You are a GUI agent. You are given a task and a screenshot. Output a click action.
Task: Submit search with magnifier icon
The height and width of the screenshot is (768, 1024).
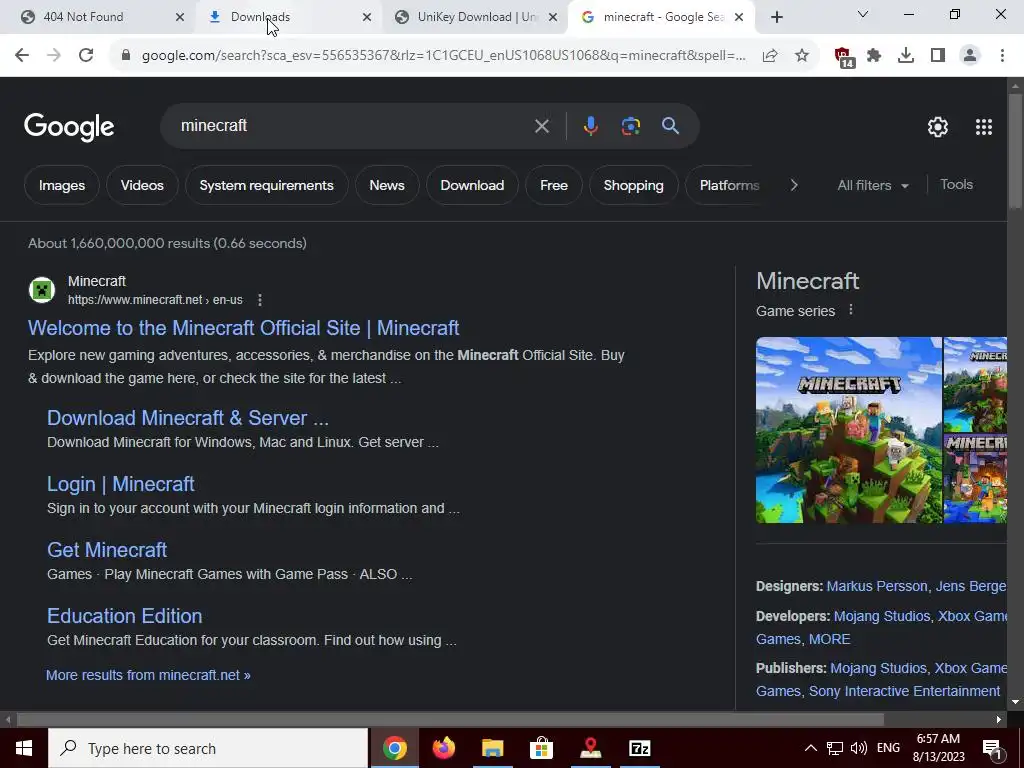(x=670, y=126)
